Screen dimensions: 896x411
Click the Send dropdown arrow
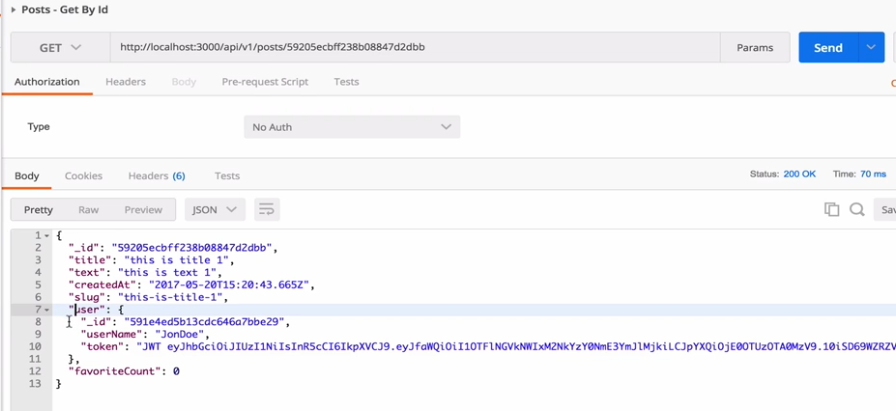pyautogui.click(x=872, y=47)
